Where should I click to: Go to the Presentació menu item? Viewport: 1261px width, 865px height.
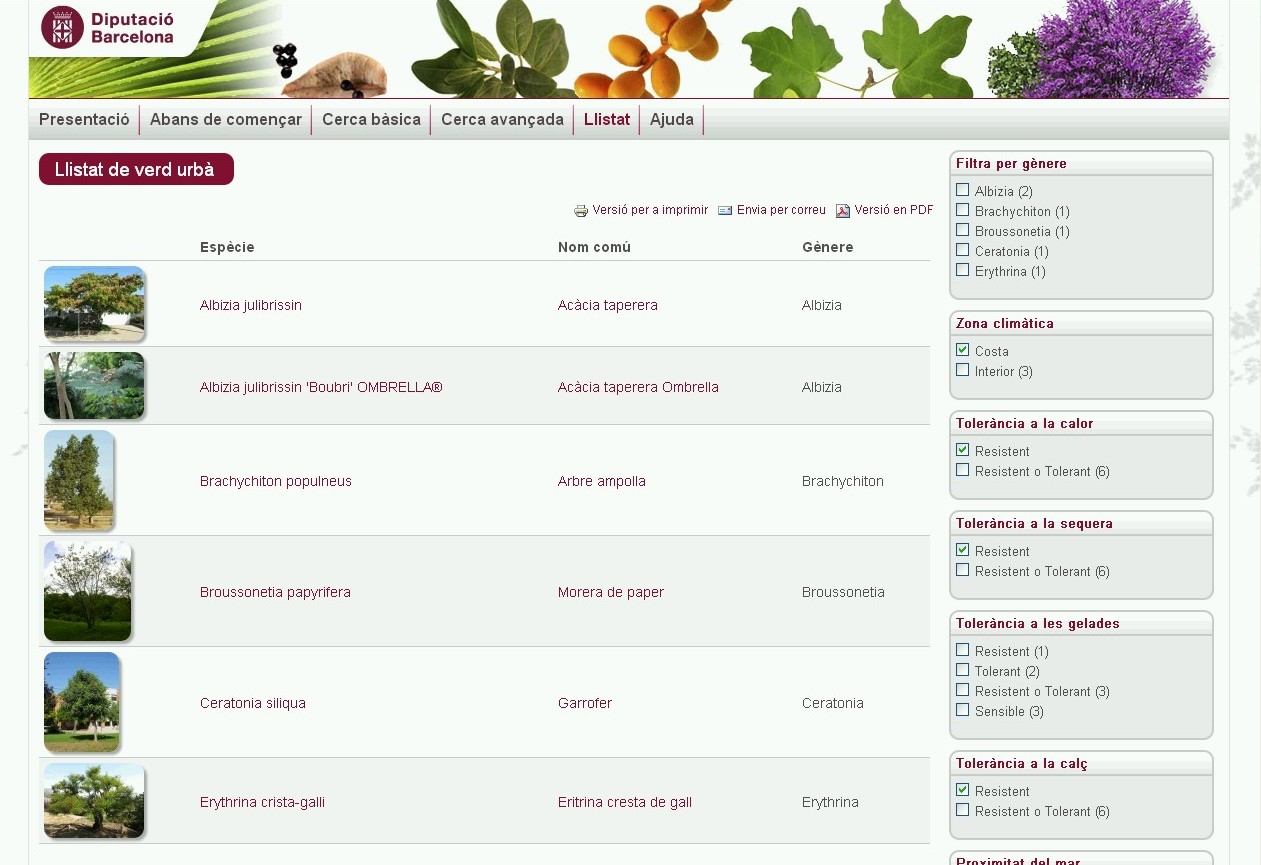(84, 120)
